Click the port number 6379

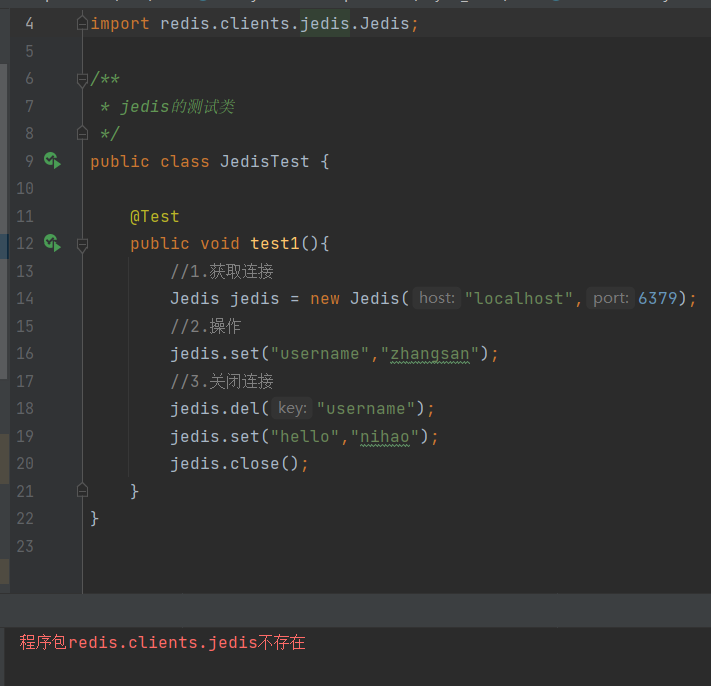[x=657, y=298]
